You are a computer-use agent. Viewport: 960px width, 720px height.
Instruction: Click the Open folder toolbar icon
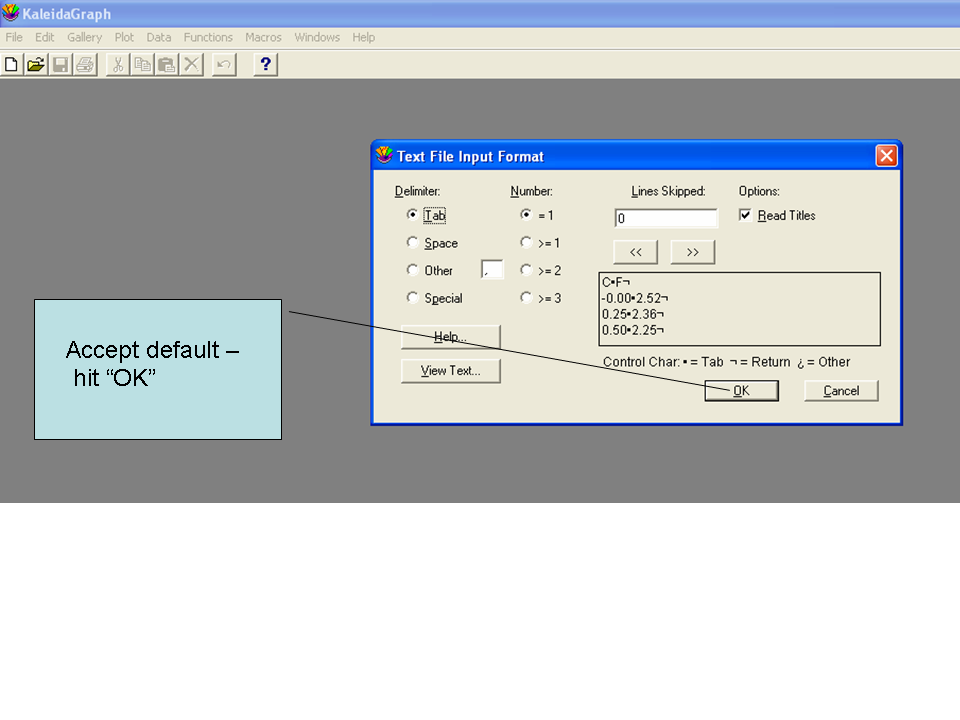(36, 64)
